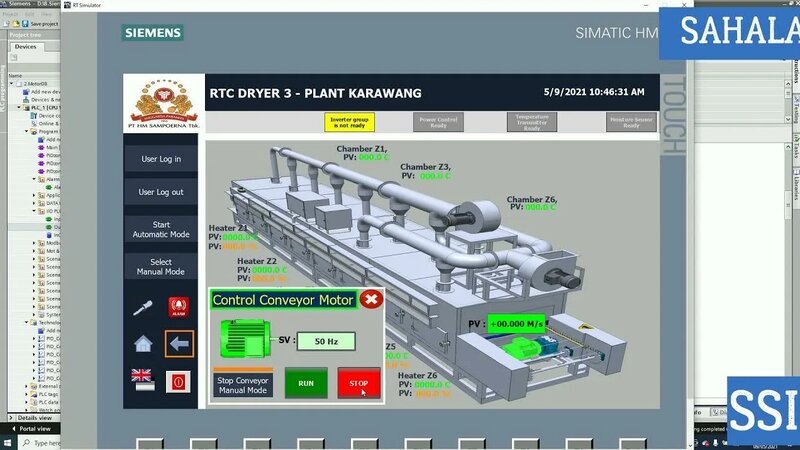Collapse the 2.MotorDB project node

click(12, 84)
